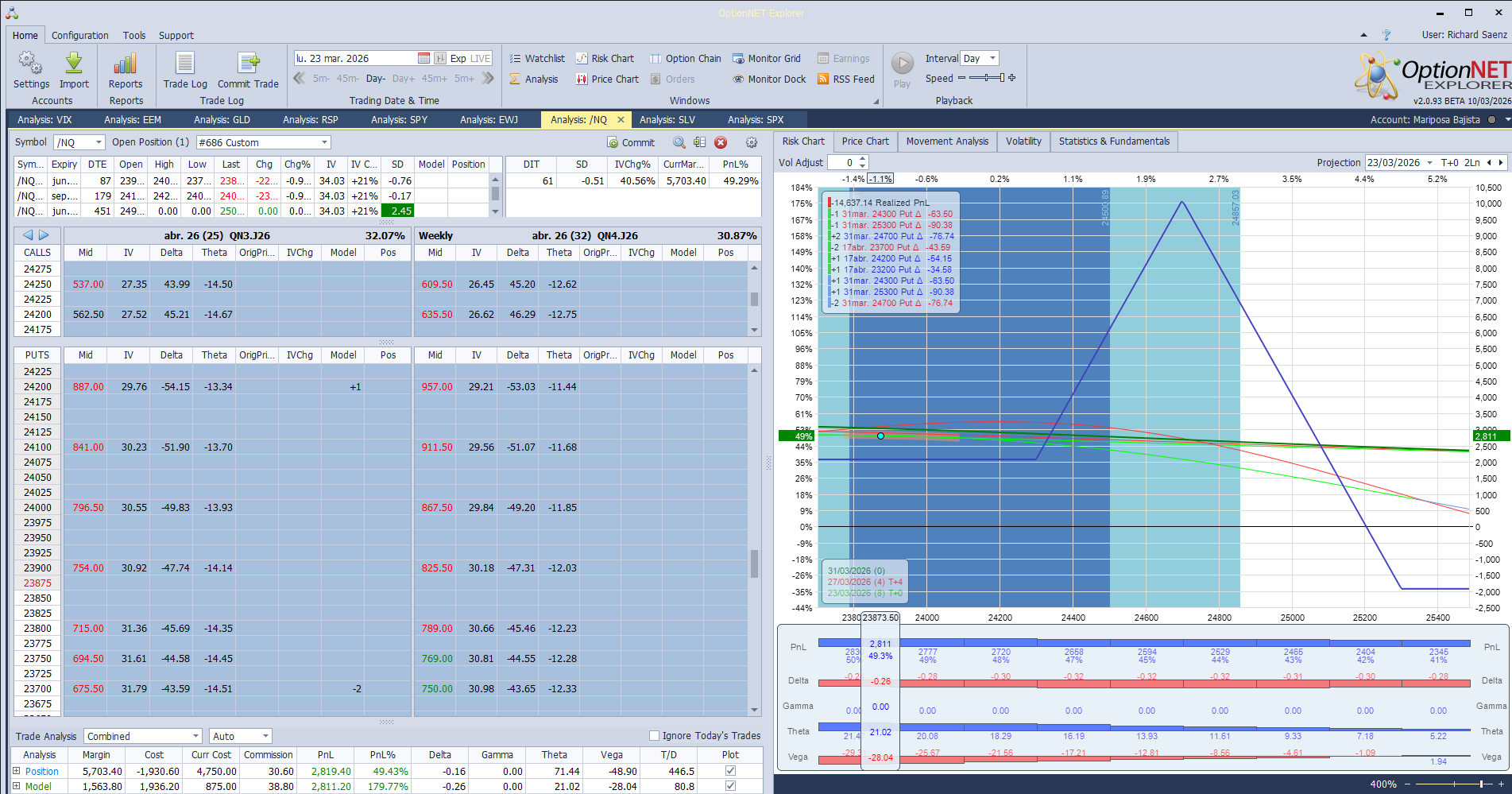Open the RSS Feed window
Image resolution: width=1512 pixels, height=794 pixels.
click(845, 79)
